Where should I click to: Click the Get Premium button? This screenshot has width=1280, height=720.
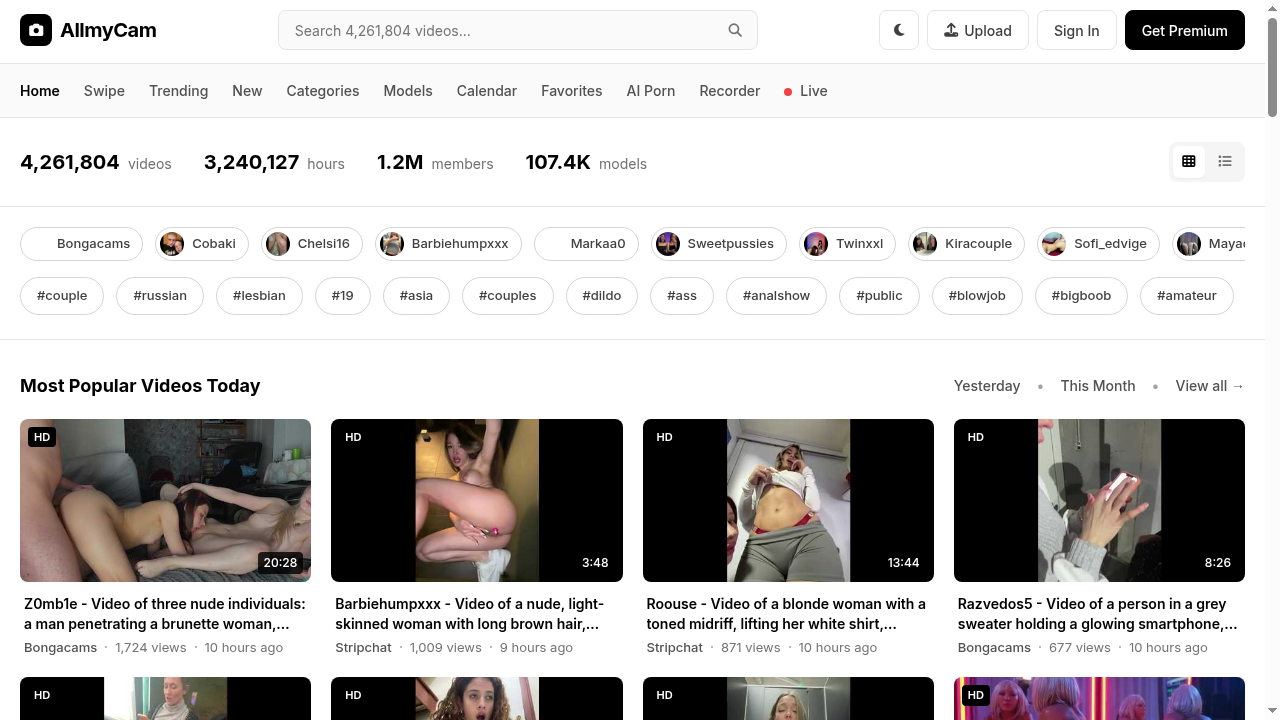[x=1184, y=30]
